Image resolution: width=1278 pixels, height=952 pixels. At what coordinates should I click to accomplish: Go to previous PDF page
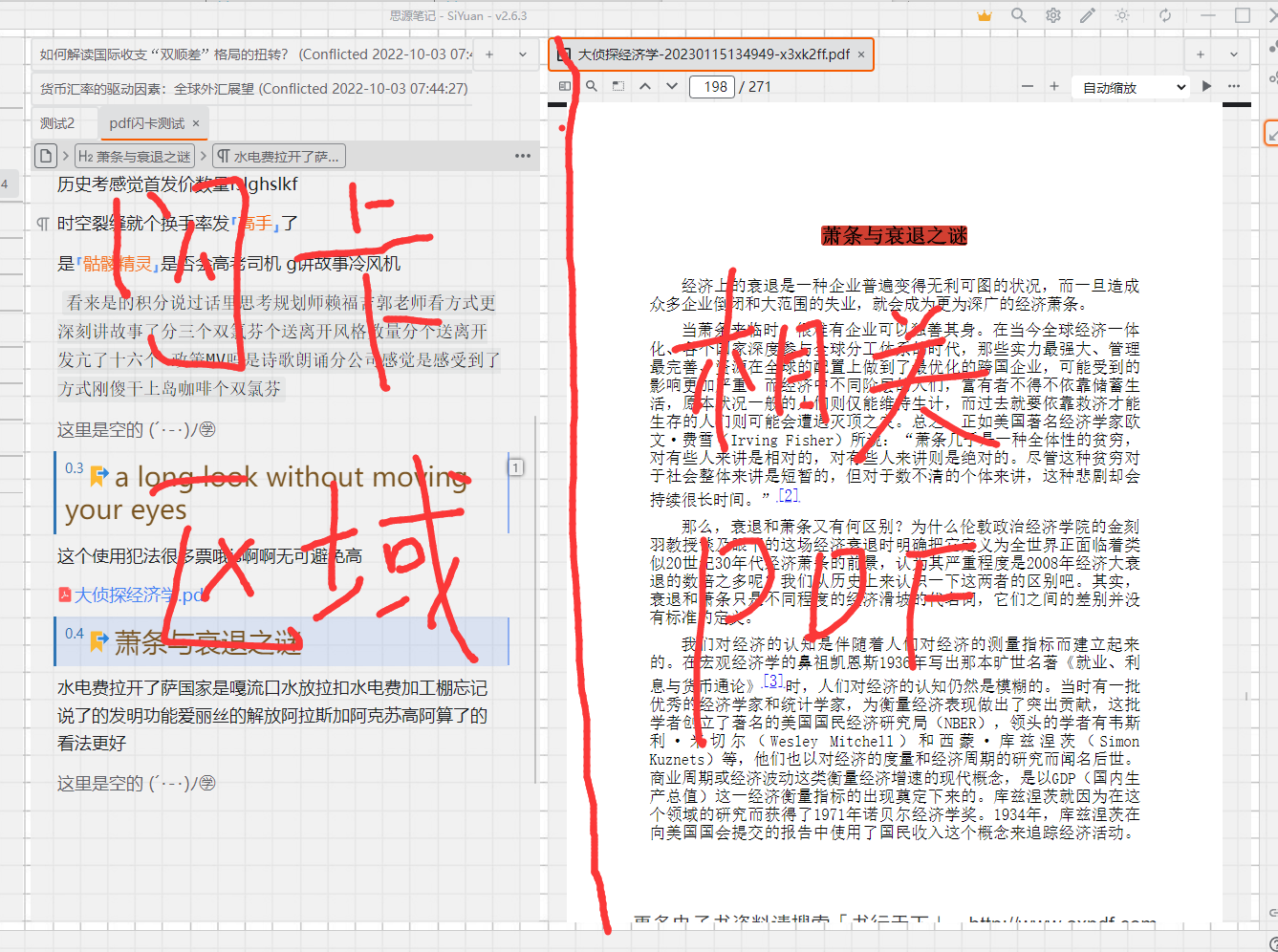(x=645, y=86)
